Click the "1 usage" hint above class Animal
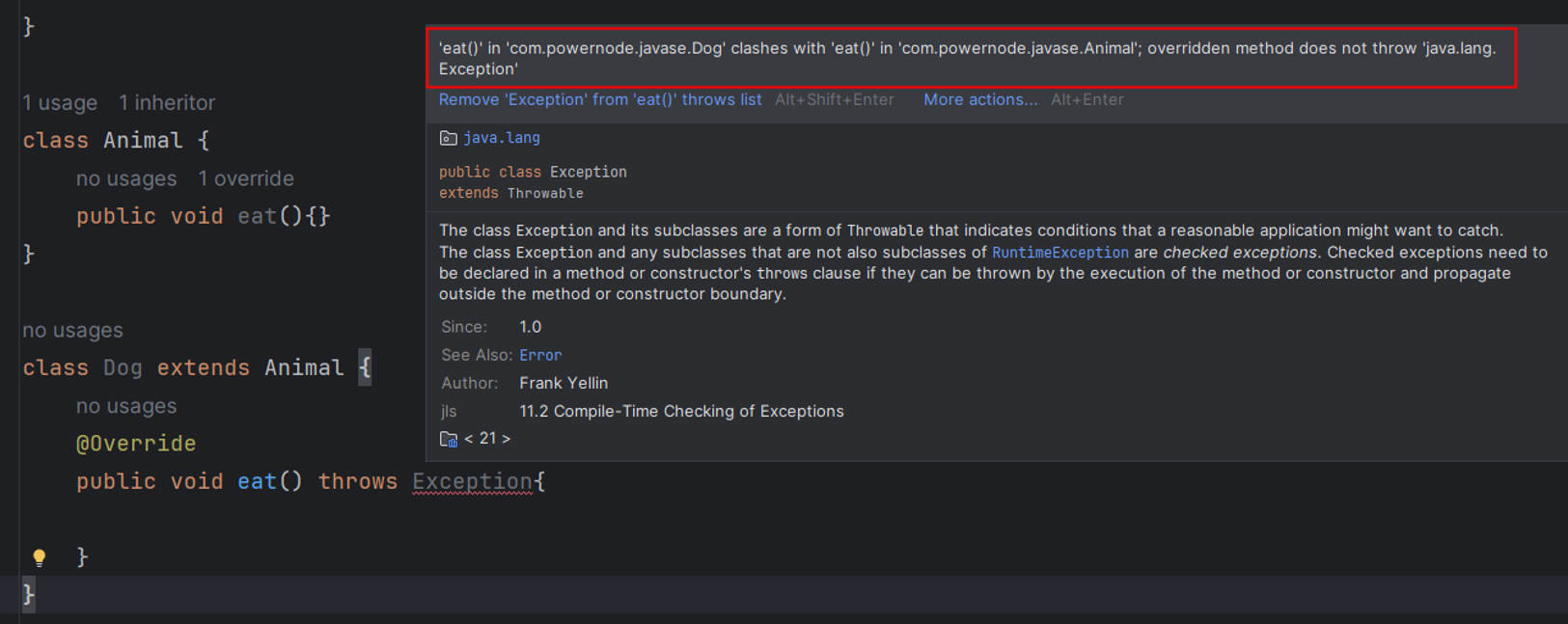Viewport: 1568px width, 624px height. (60, 102)
